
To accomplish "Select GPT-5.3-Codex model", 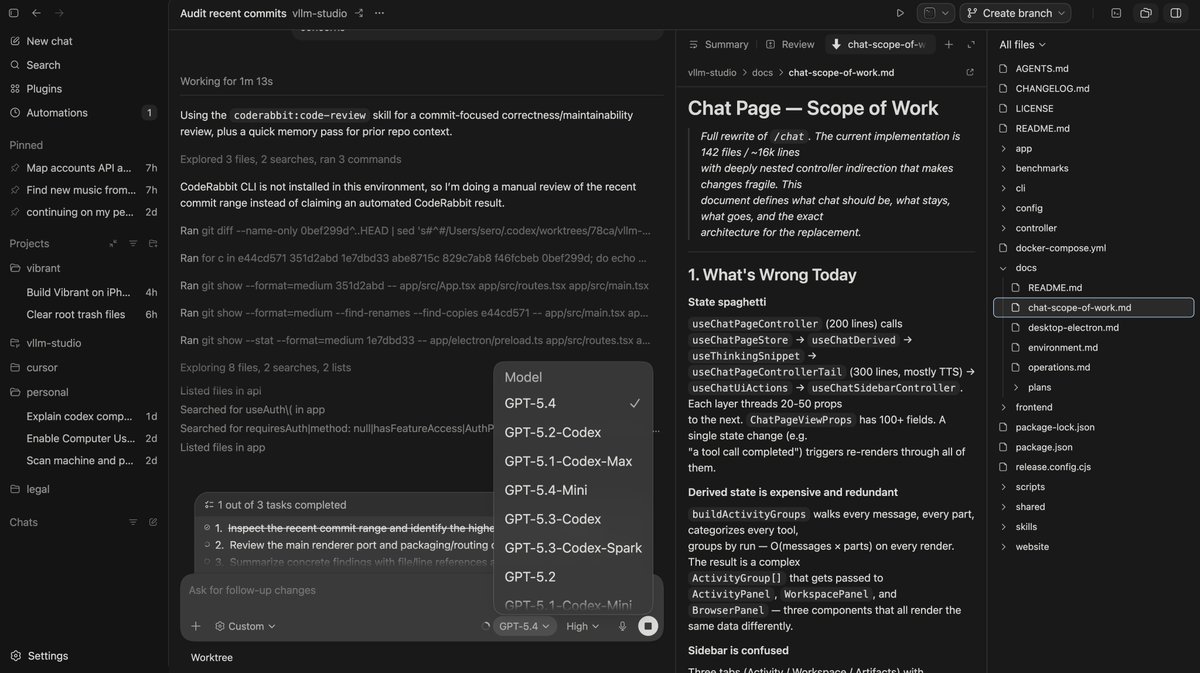I will coord(573,519).
